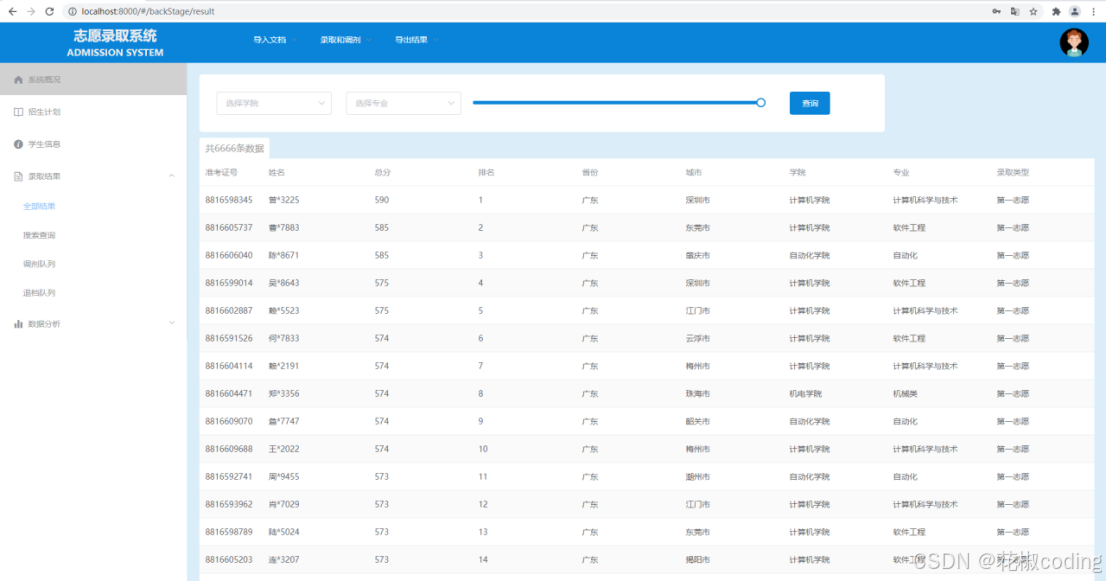
Task: Click the 总分 column header
Action: tap(382, 173)
